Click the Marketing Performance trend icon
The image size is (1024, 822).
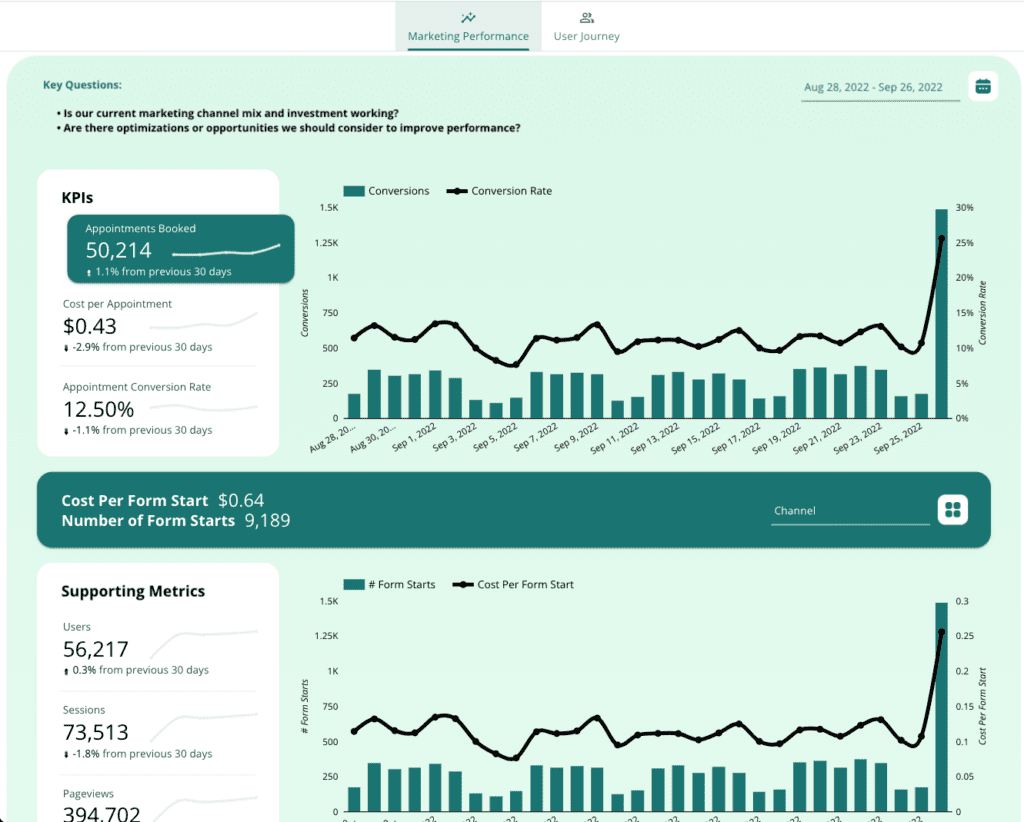pos(468,18)
